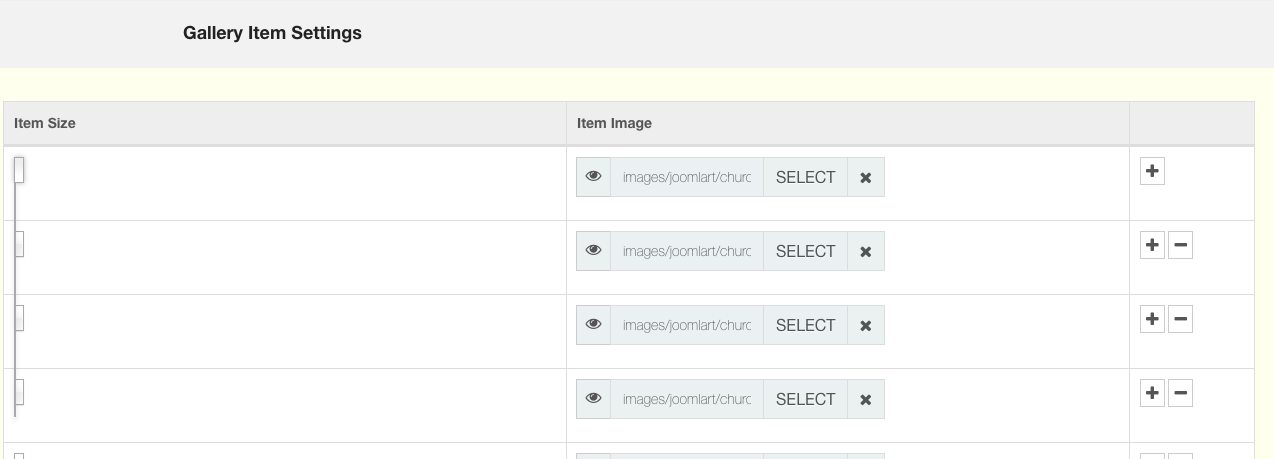
Task: Insert a row after the fourth item
Action: [1152, 393]
